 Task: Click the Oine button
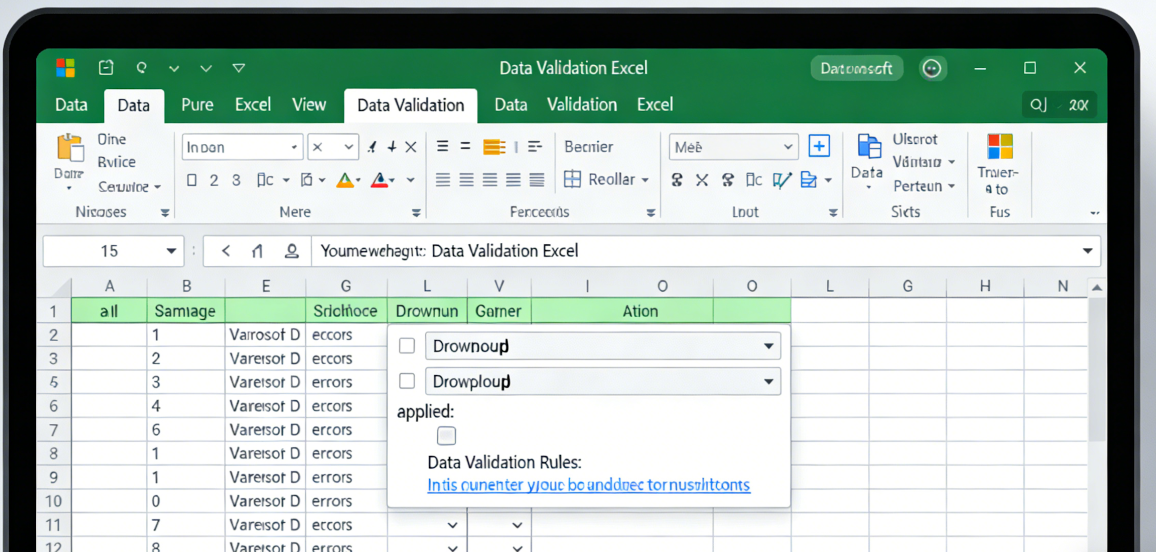point(112,139)
